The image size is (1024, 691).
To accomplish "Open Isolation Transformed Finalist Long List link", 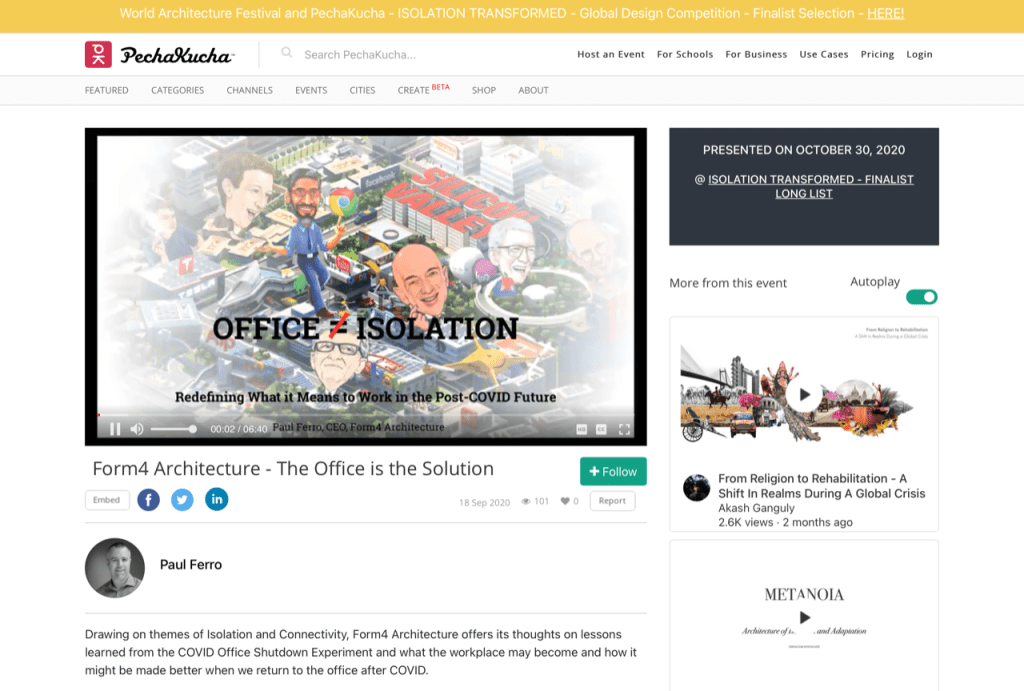I will (810, 186).
